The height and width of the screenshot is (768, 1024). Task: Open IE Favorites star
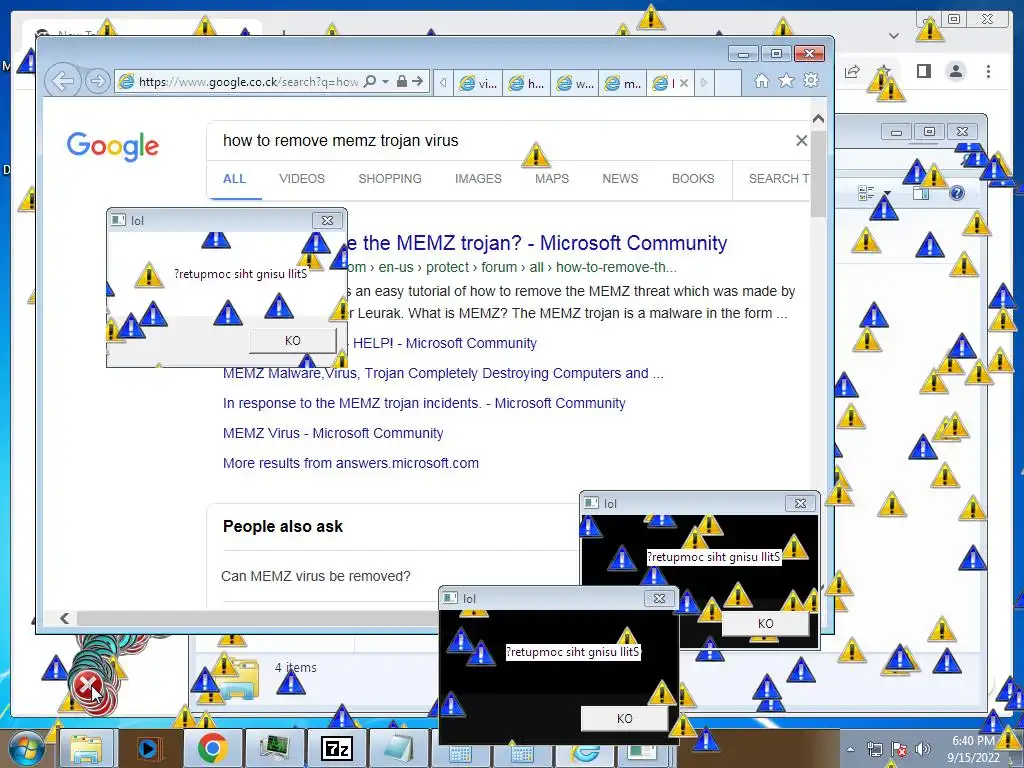[x=786, y=81]
